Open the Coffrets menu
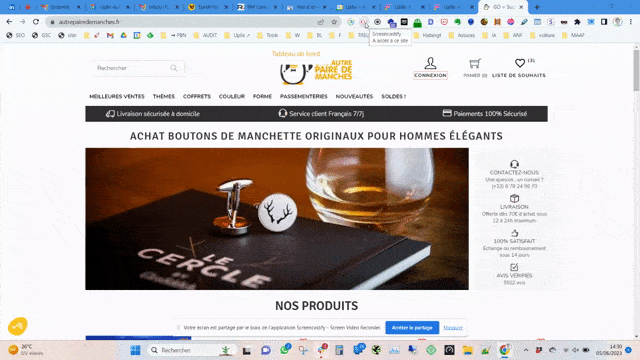Viewport: 640px width, 360px height. (x=197, y=97)
